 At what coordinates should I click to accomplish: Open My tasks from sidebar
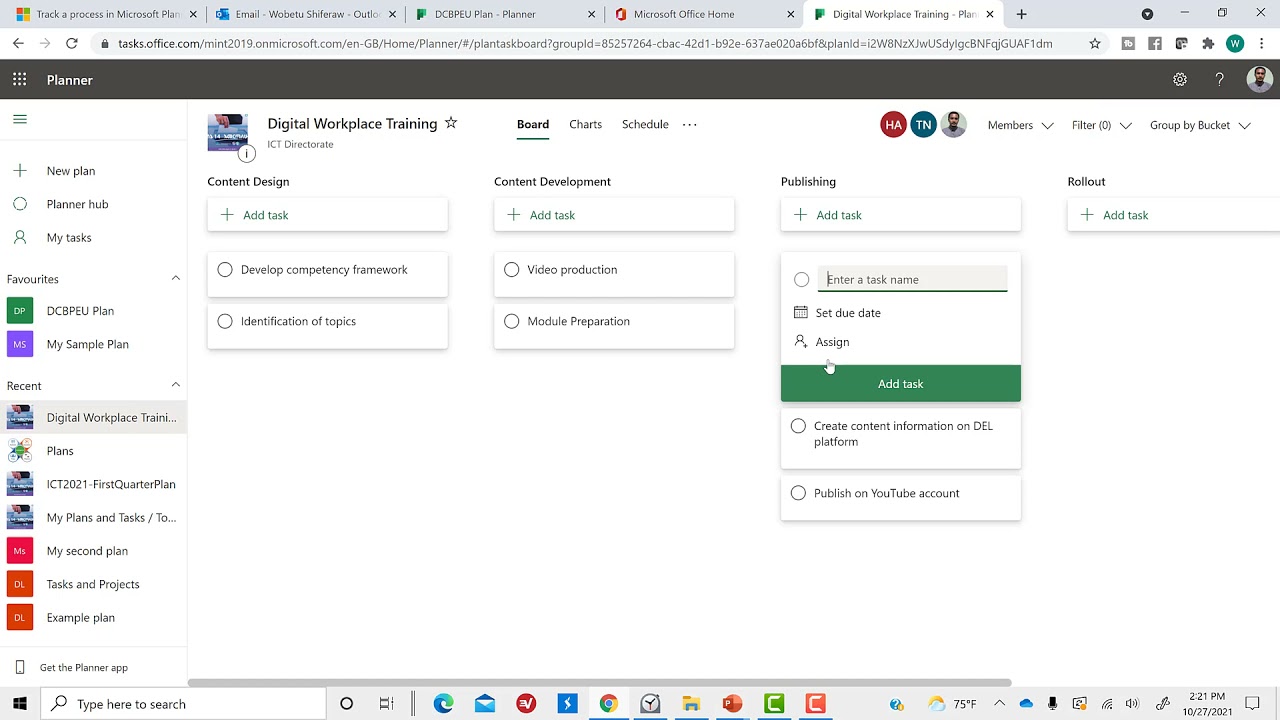pos(69,238)
